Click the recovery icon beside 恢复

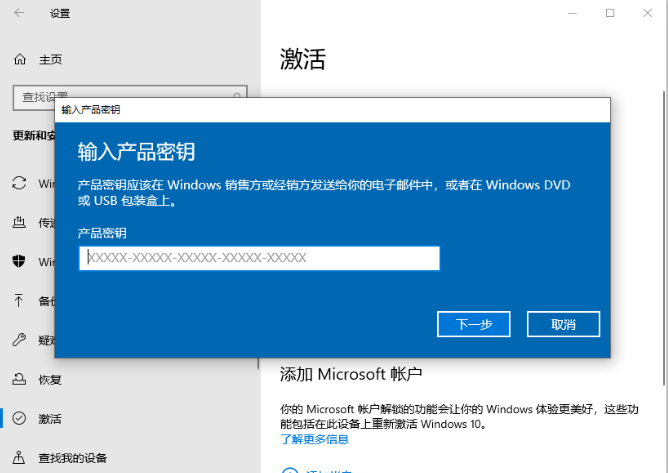coord(19,379)
